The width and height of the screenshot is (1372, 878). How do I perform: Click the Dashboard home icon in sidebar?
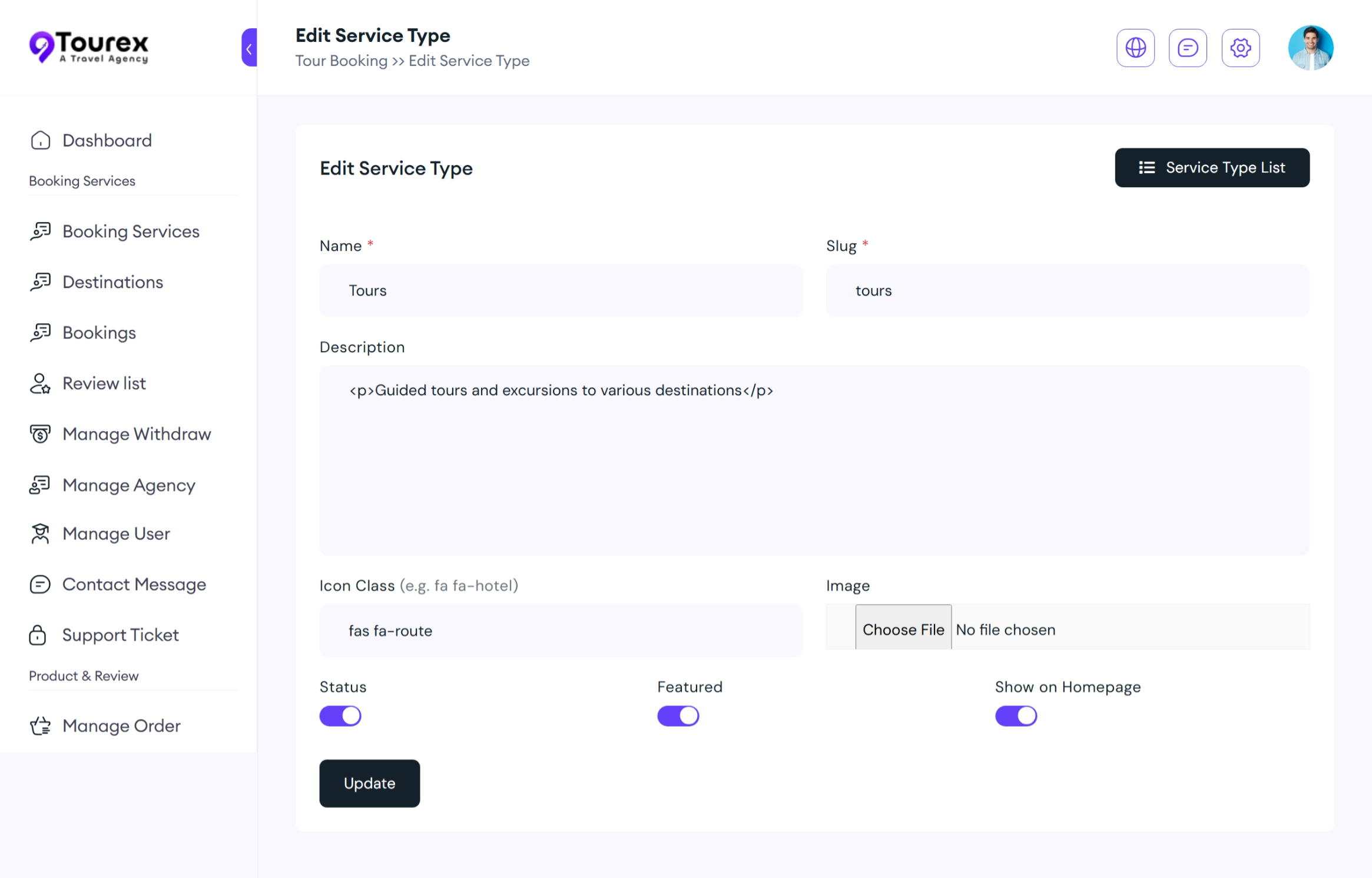[40, 140]
